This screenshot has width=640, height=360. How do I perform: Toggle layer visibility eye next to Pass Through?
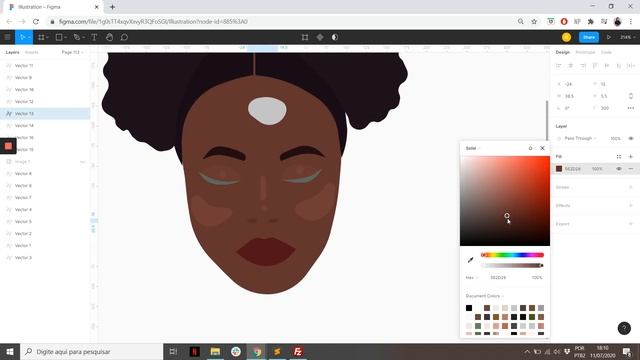coord(631,138)
